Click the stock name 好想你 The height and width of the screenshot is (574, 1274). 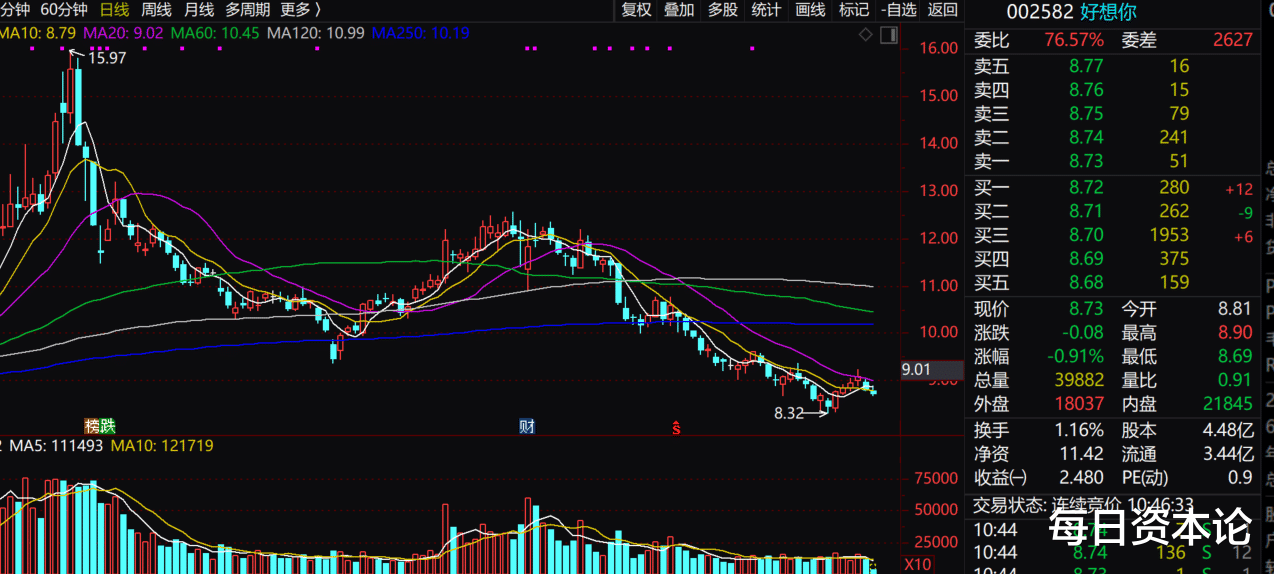pyautogui.click(x=1109, y=12)
